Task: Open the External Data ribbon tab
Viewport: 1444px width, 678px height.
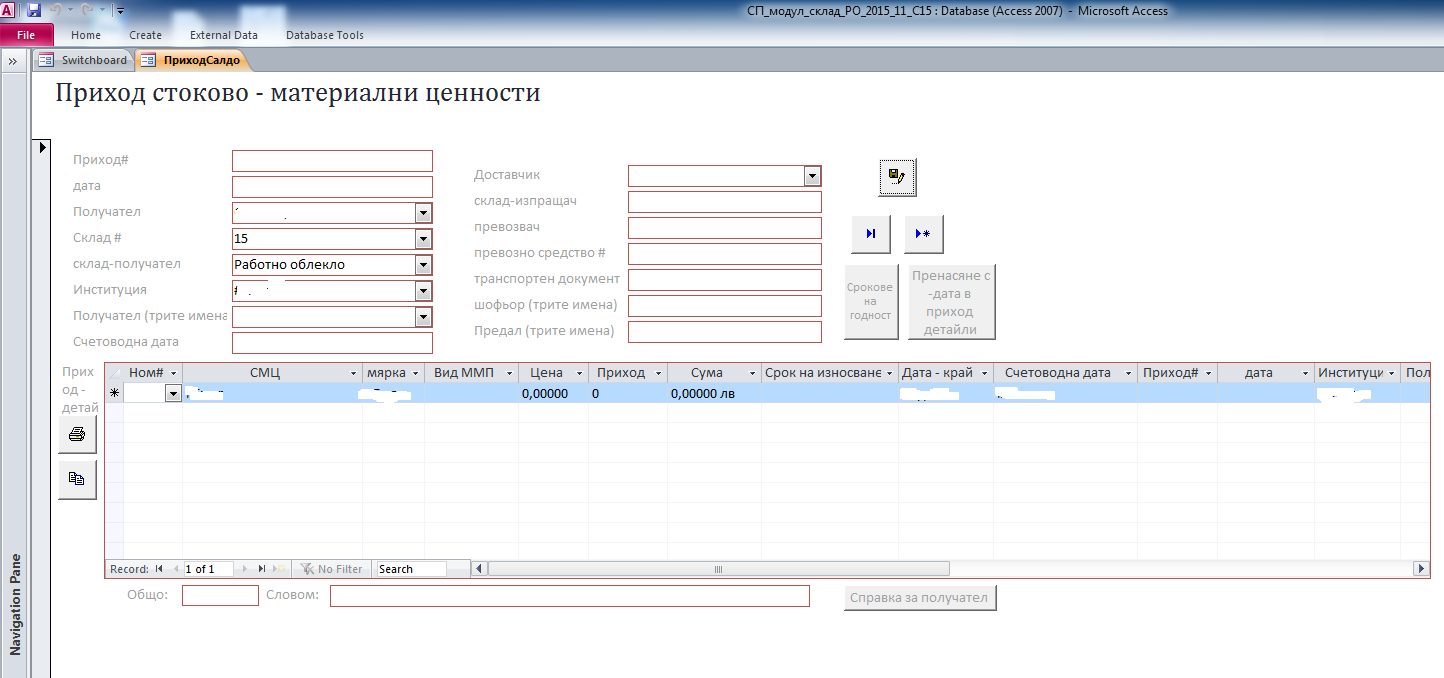Action: click(223, 35)
